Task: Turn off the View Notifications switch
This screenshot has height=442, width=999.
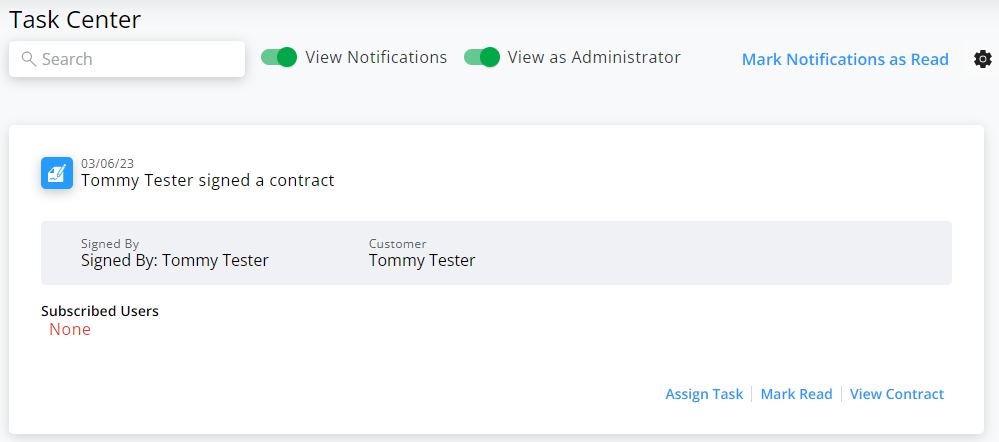Action: point(279,57)
